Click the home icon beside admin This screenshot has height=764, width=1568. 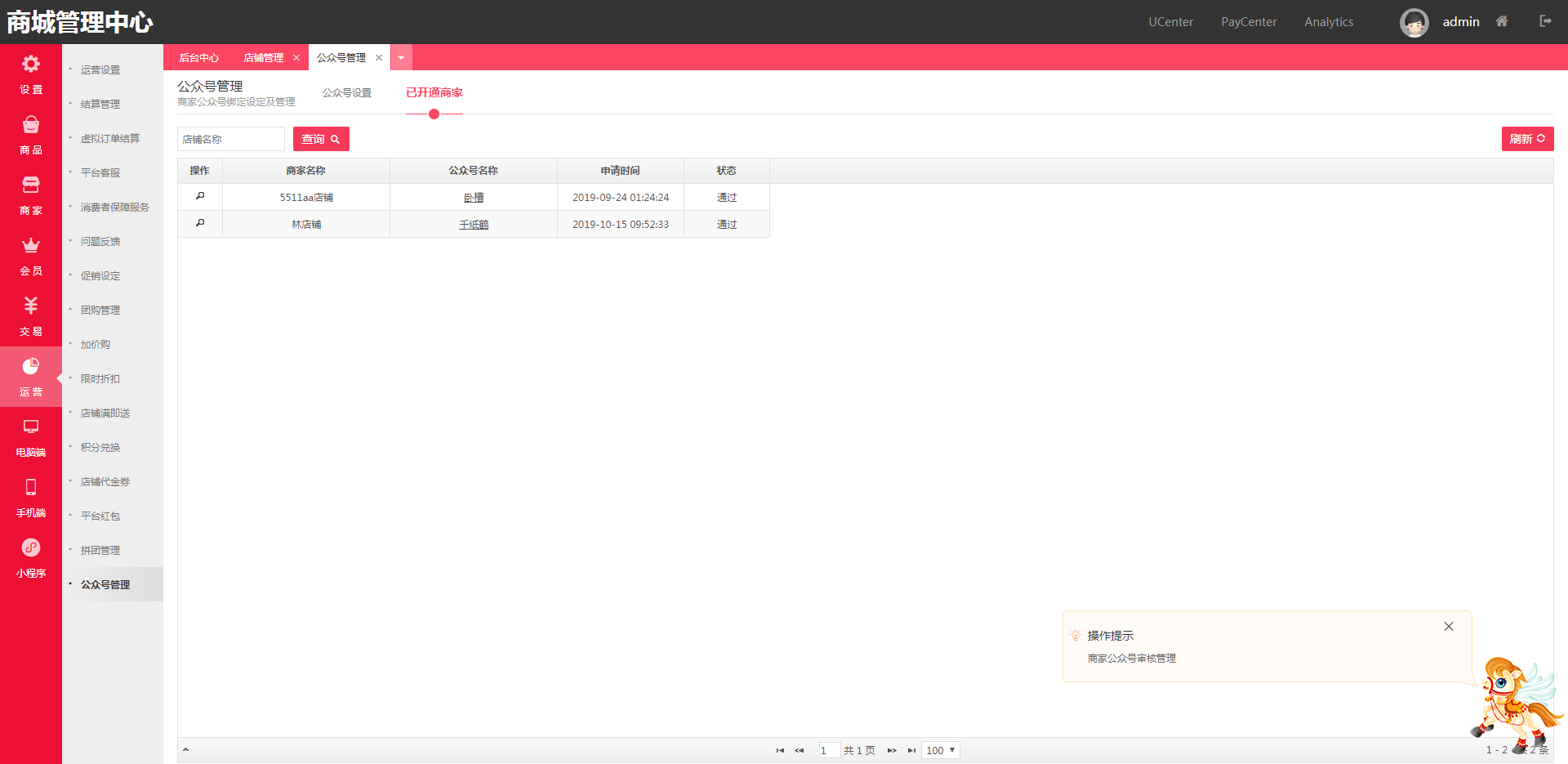tap(1502, 21)
